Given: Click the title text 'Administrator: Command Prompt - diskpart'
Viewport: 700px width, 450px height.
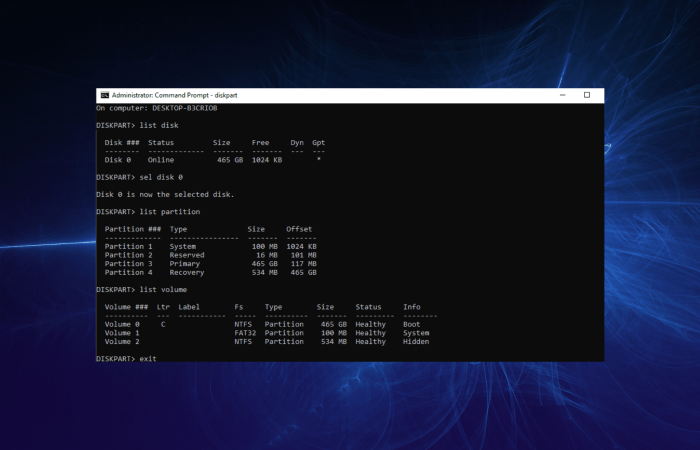Looking at the screenshot, I should coord(175,95).
